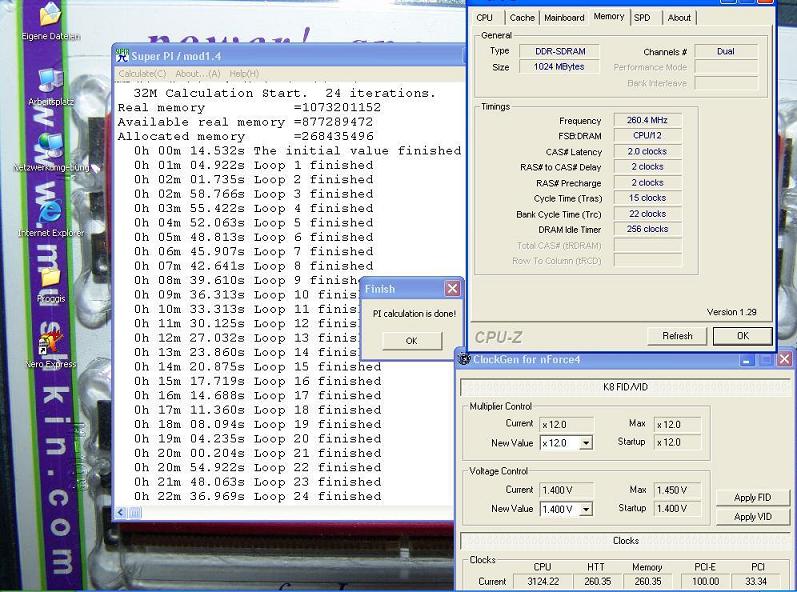Screen dimensions: 797x592
Task: Click the 32M Calculation Start line
Action: (x=285, y=94)
